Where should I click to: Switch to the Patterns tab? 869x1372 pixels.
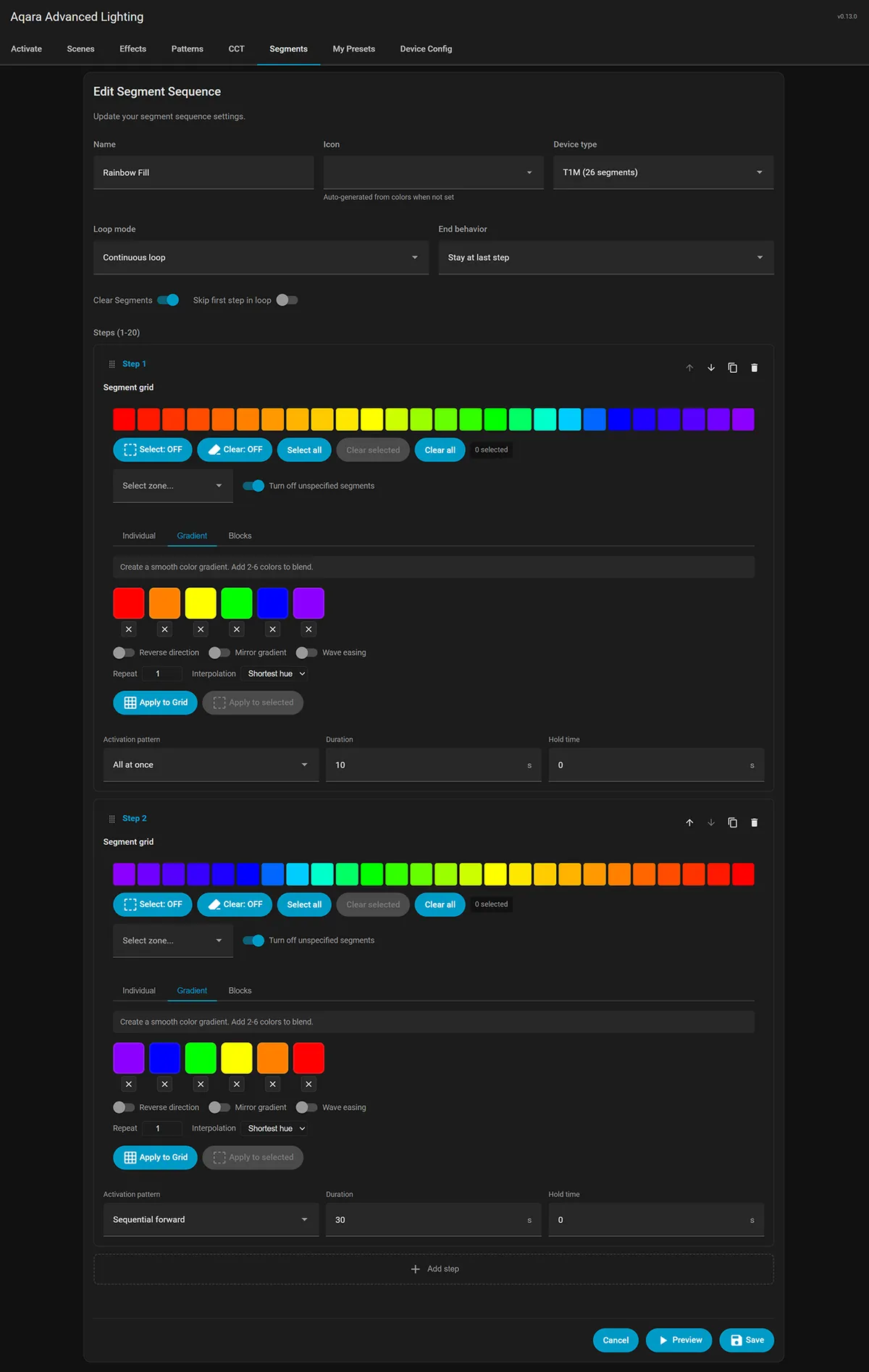[x=188, y=49]
